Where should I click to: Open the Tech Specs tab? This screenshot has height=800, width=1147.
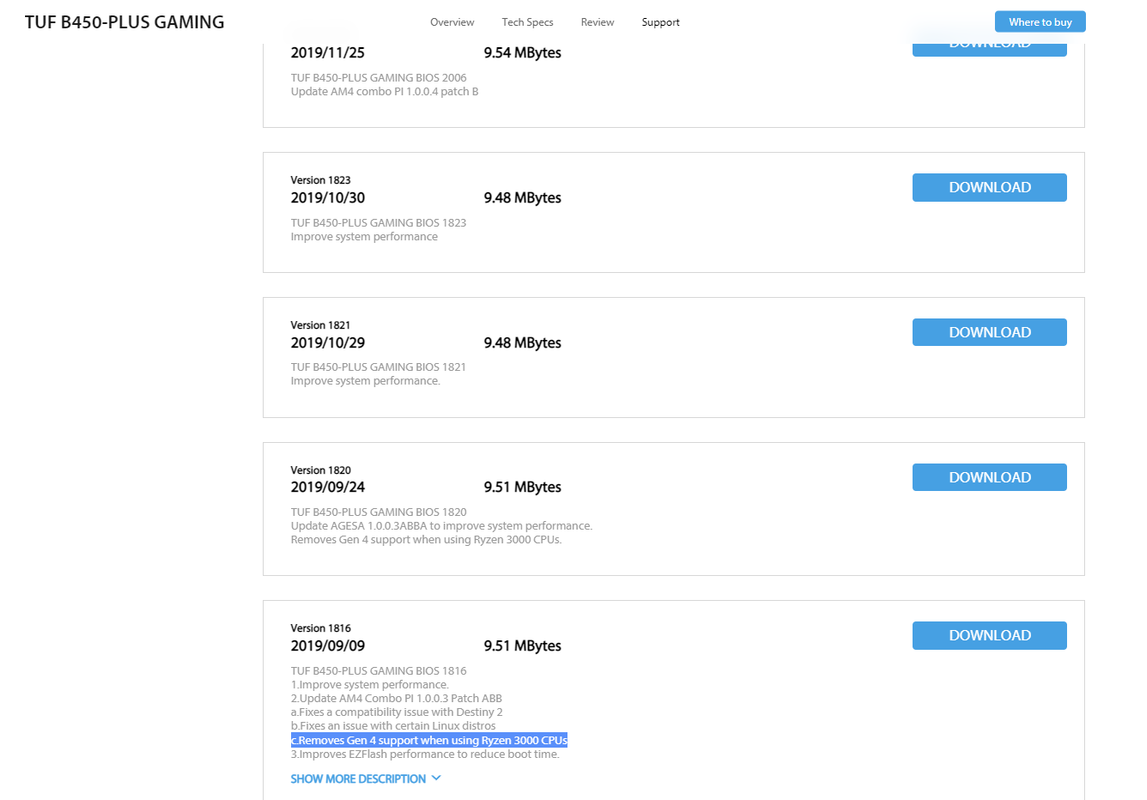[x=527, y=22]
